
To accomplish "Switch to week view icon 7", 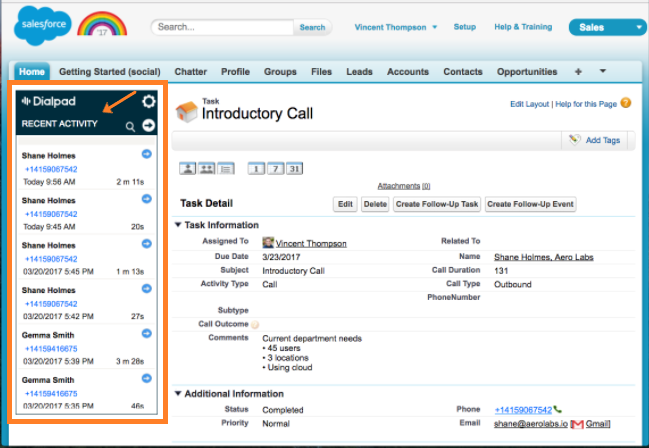I will pyautogui.click(x=275, y=169).
